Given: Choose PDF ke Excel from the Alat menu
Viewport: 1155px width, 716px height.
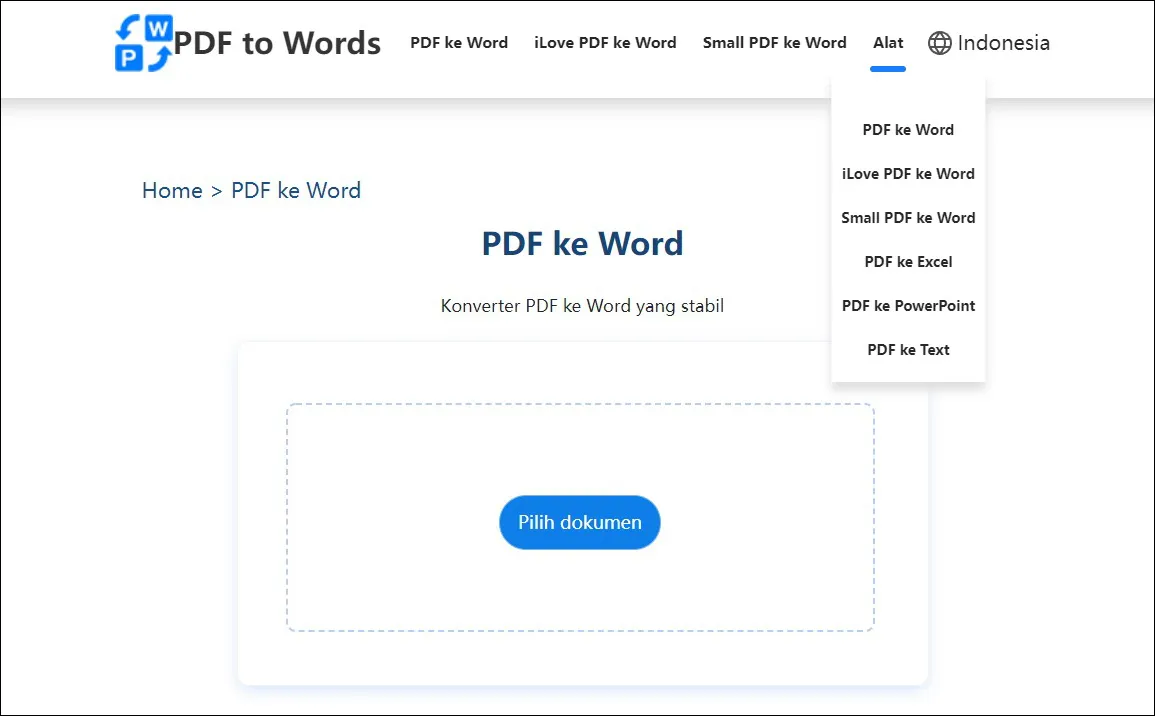Looking at the screenshot, I should pyautogui.click(x=908, y=261).
